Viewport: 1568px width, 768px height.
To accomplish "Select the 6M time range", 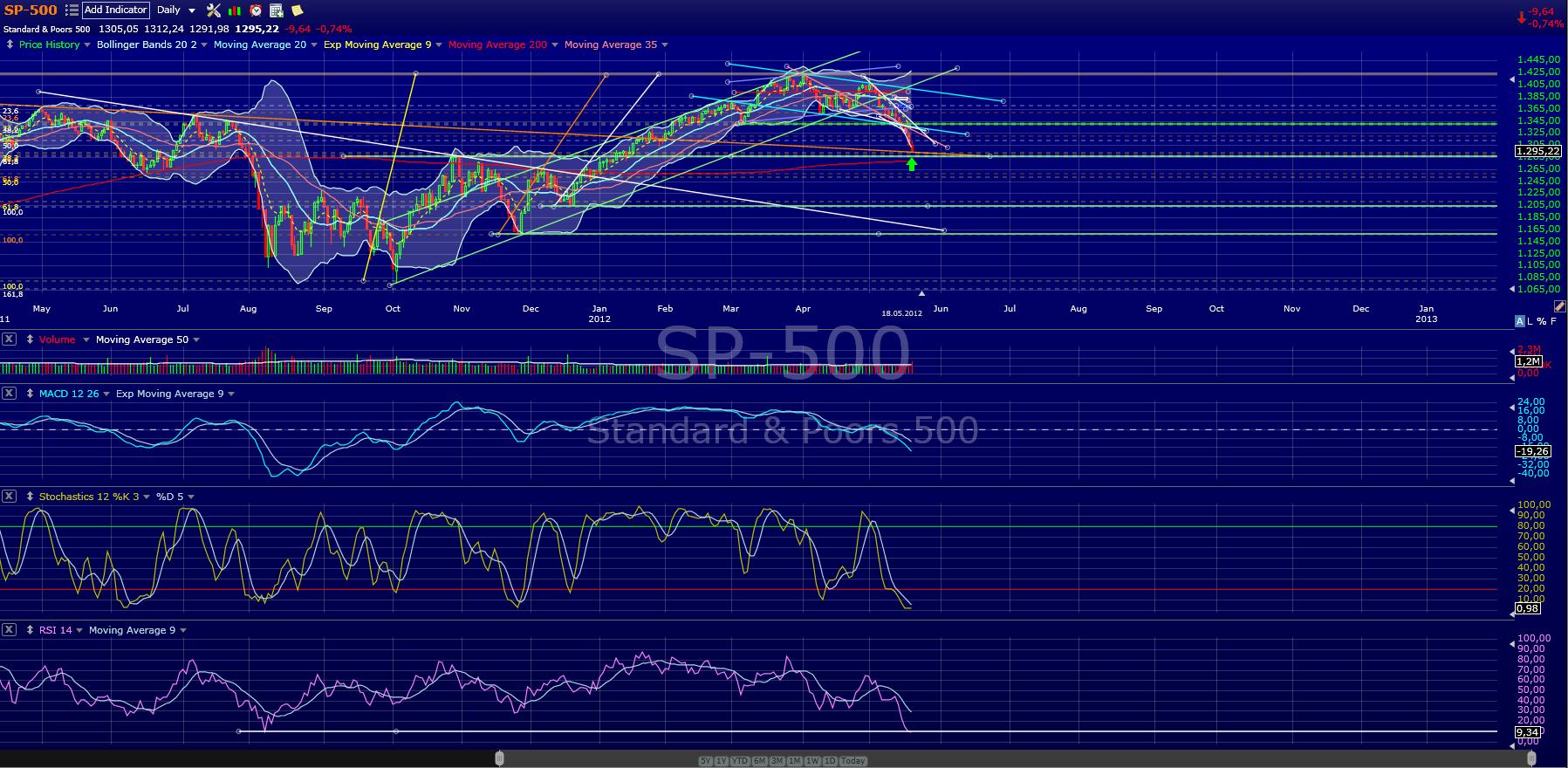I will click(759, 761).
